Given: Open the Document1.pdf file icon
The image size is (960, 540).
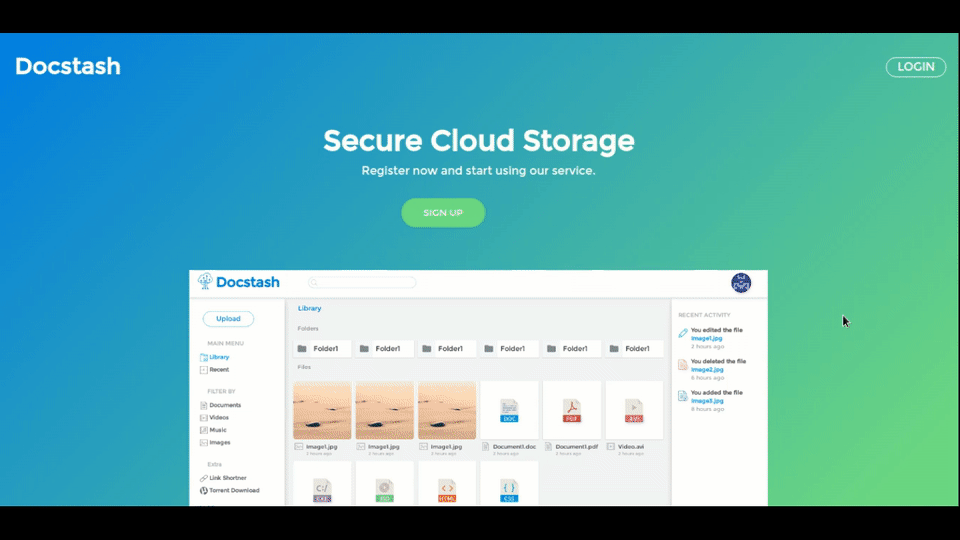Looking at the screenshot, I should [x=571, y=409].
